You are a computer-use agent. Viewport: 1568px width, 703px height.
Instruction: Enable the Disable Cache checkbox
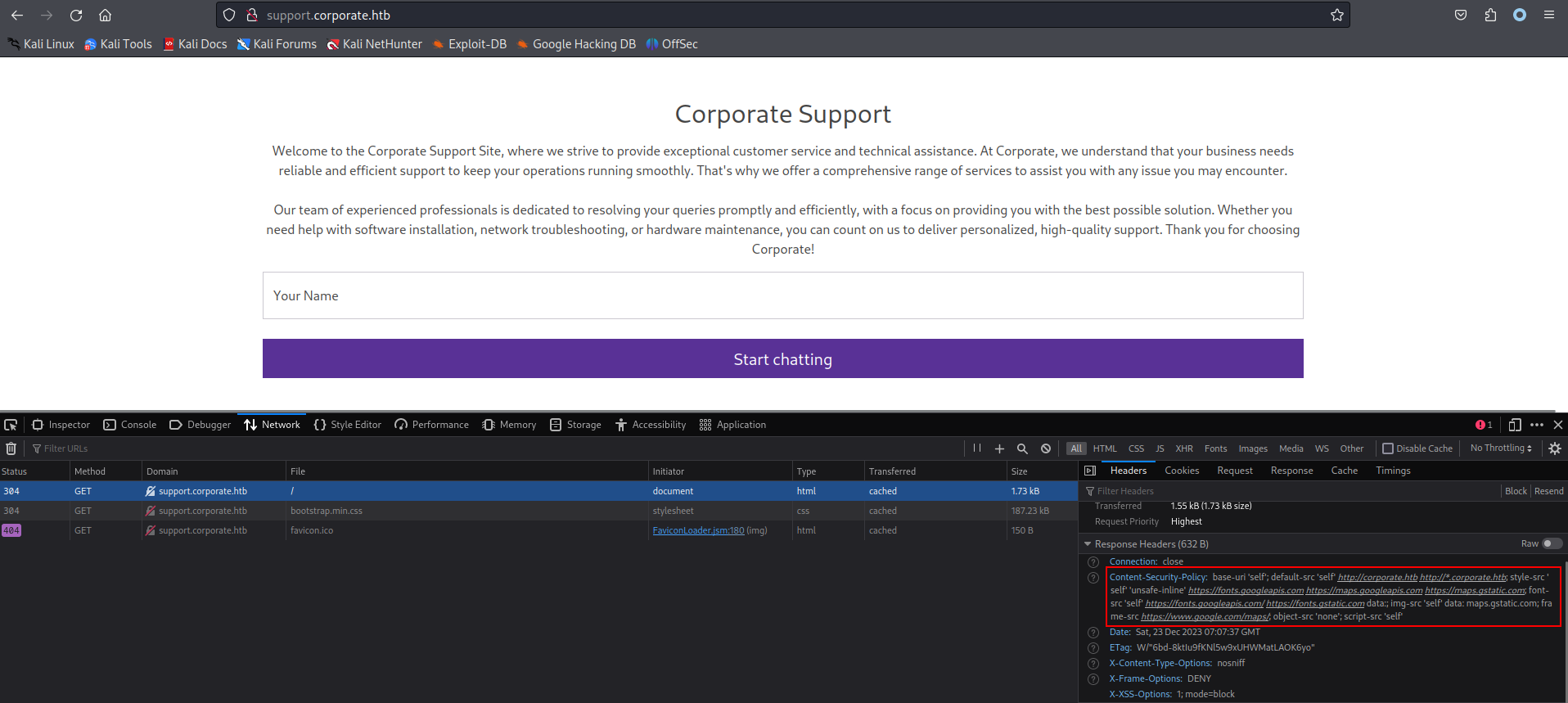point(1388,448)
